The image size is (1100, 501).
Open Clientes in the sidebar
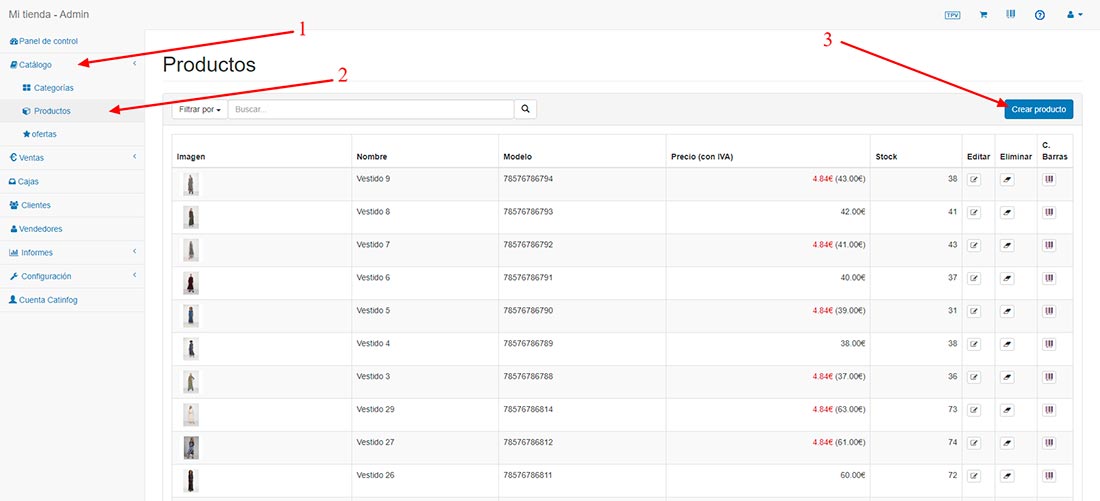point(29,205)
